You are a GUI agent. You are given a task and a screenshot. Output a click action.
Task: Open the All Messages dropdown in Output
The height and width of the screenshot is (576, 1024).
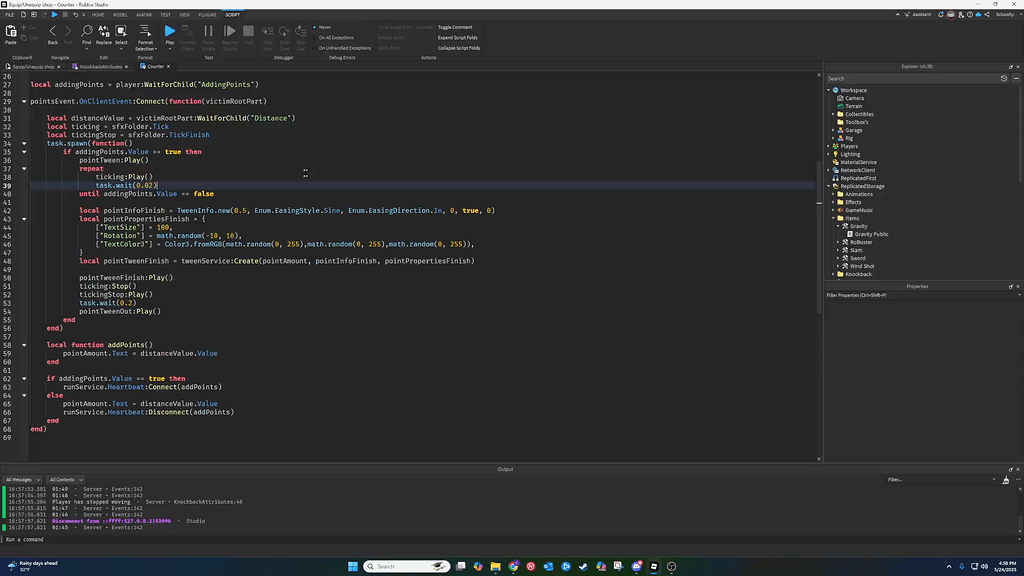pos(22,479)
